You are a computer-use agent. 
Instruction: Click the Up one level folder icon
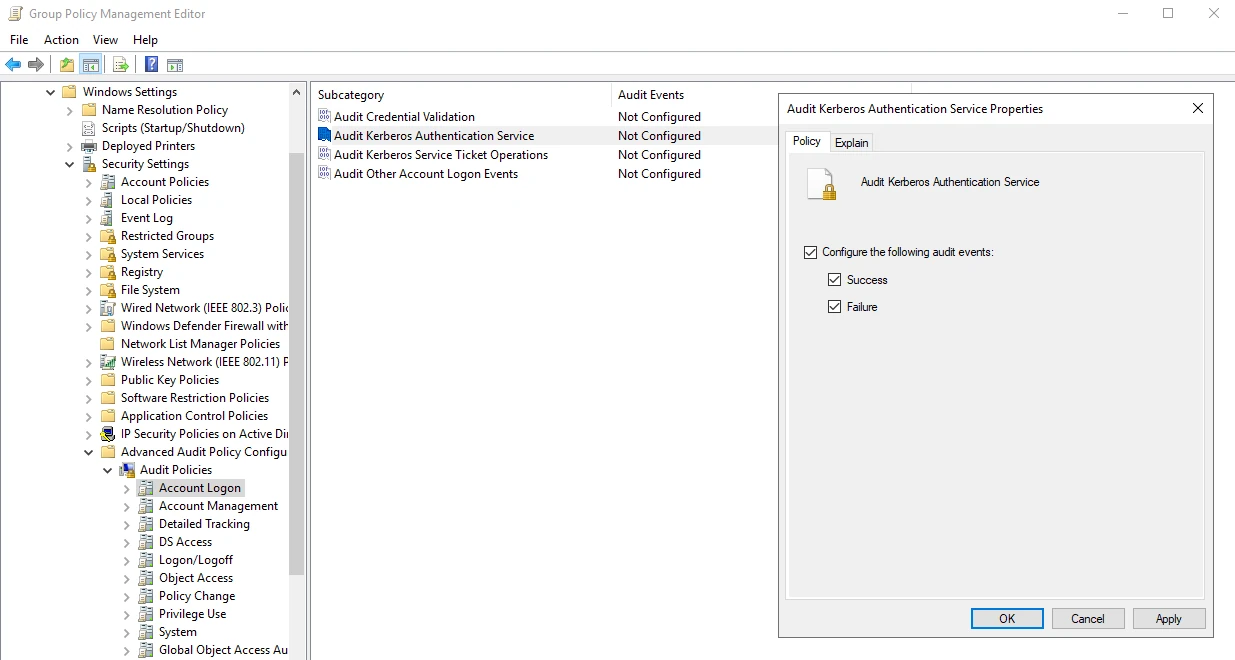67,65
